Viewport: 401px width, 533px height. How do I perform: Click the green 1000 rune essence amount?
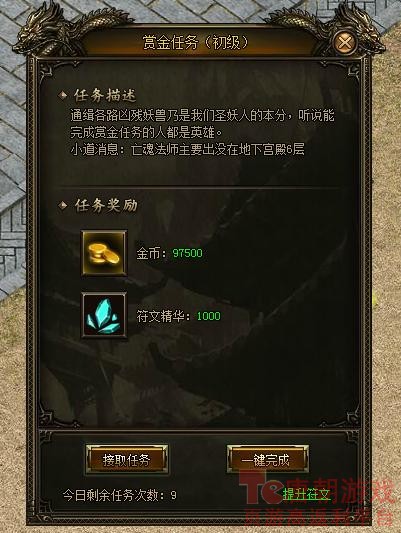pos(209,316)
